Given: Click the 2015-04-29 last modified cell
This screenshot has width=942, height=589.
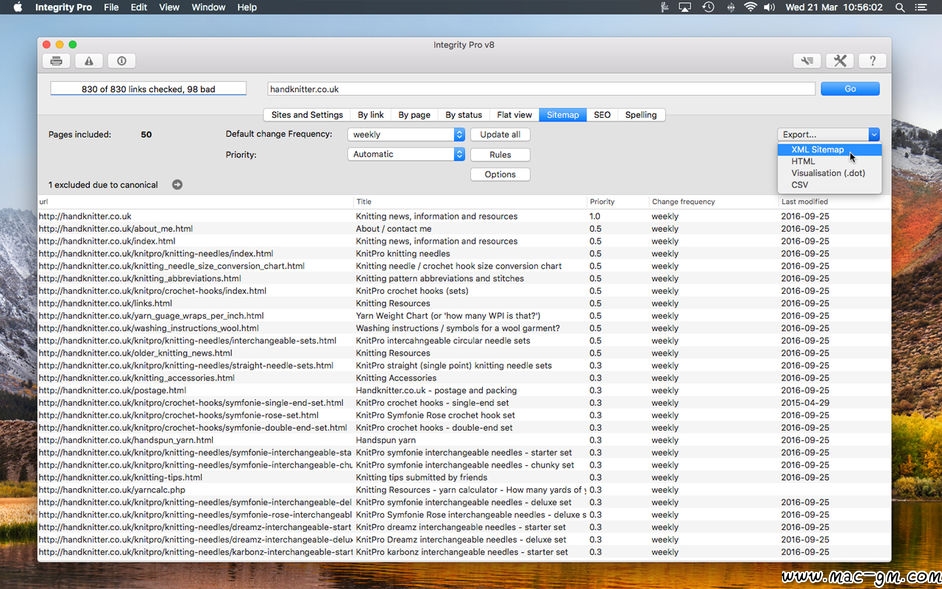Looking at the screenshot, I should coord(805,403).
